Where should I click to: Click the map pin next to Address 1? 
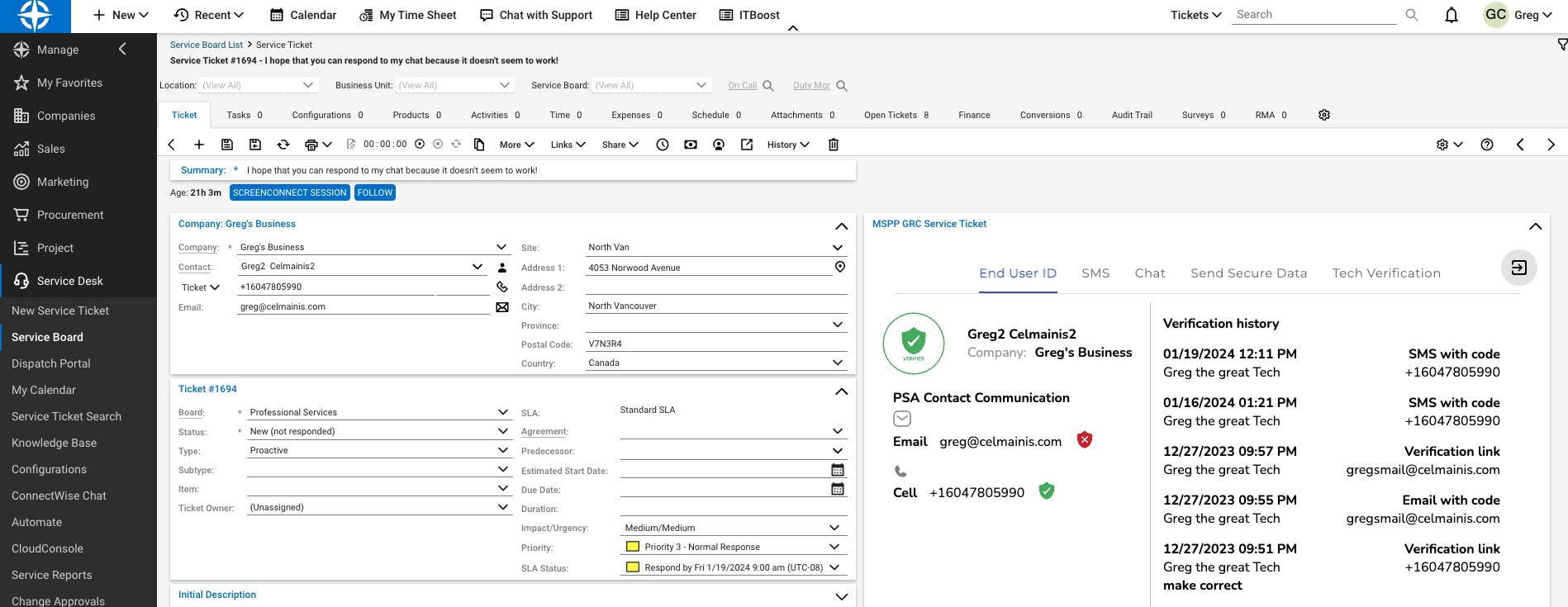(x=840, y=267)
